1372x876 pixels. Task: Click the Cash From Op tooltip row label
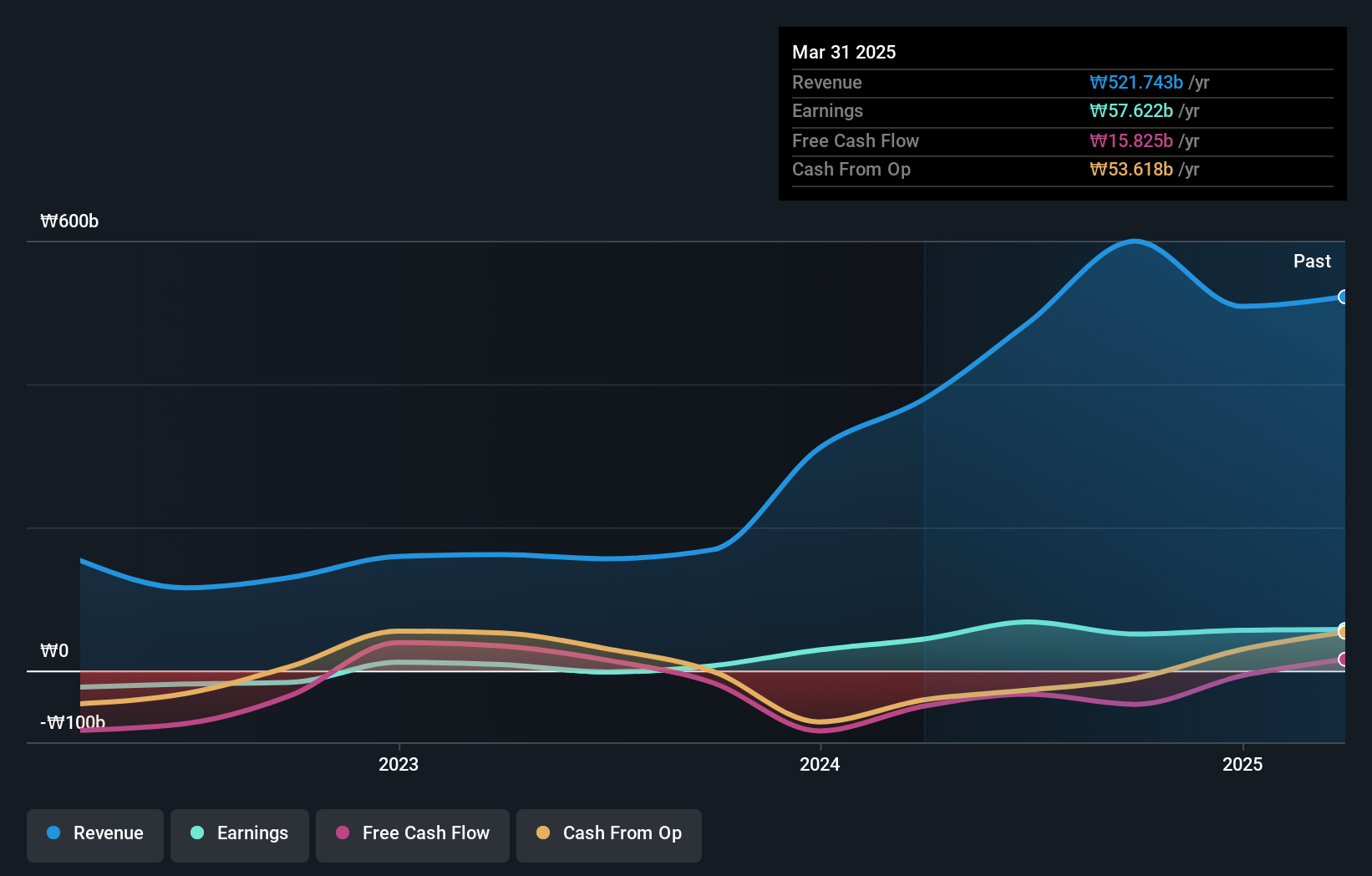pyautogui.click(x=851, y=169)
